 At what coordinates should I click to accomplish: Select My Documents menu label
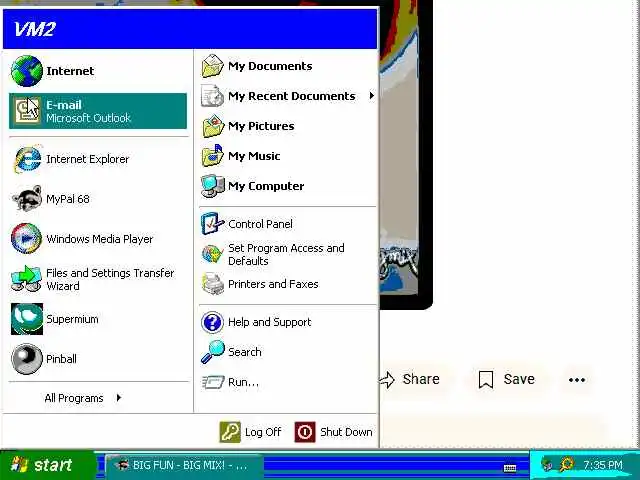(x=270, y=66)
